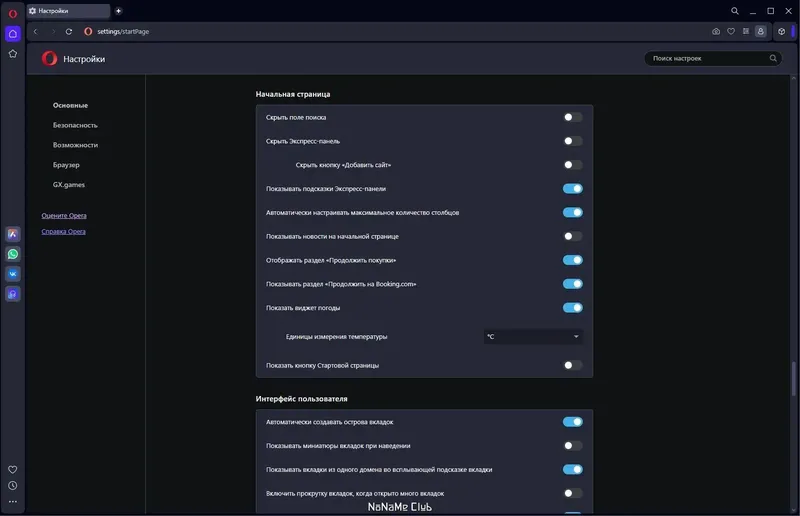Open VK messenger in the sidebar
The width and height of the screenshot is (800, 516).
coord(13,273)
